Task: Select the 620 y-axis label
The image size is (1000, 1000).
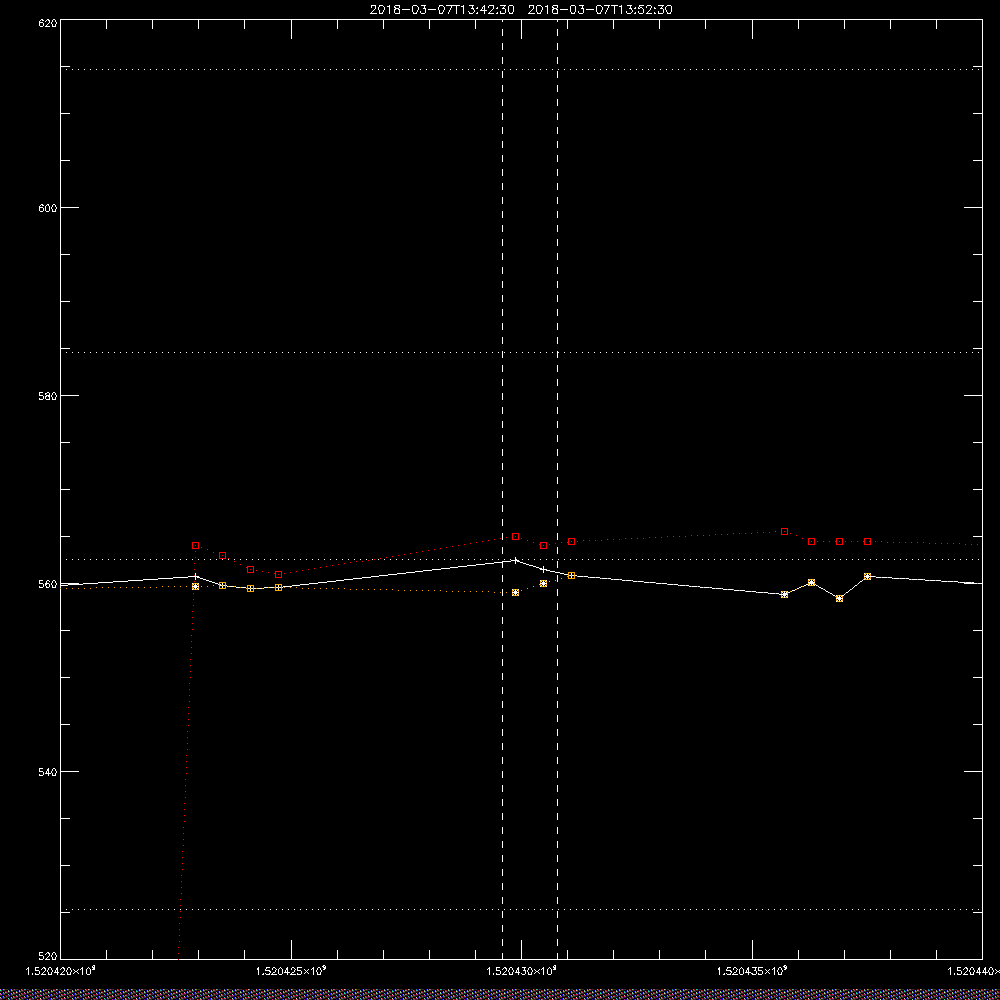Action: (48, 22)
